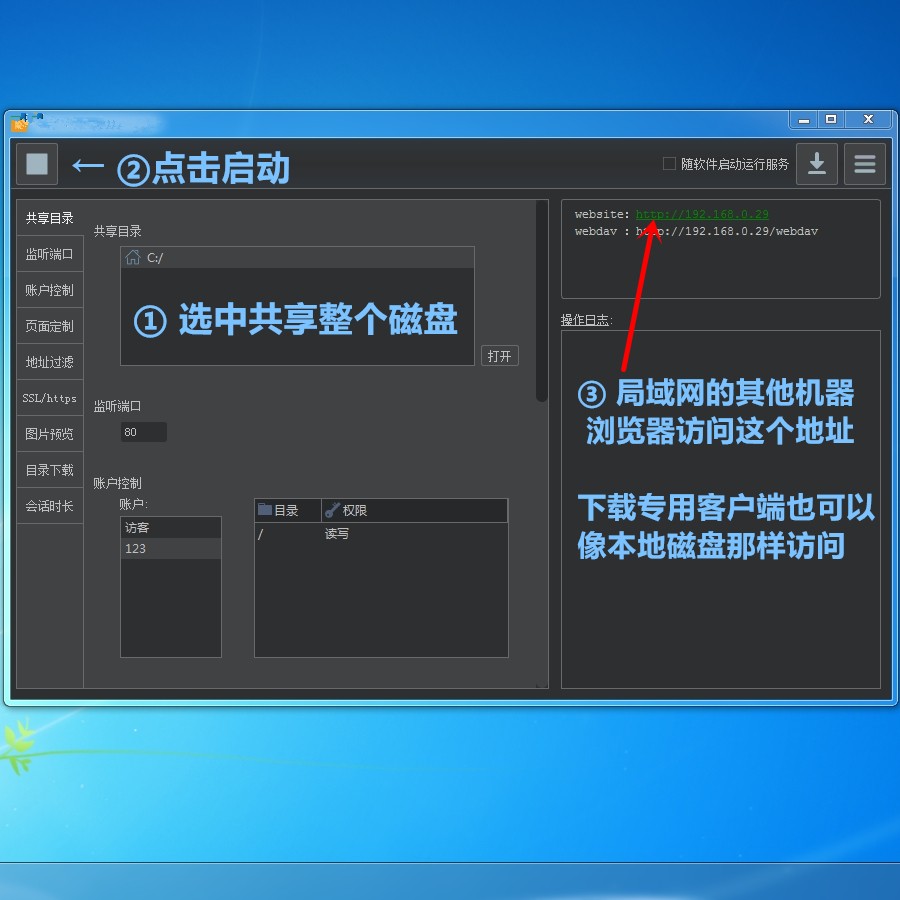The height and width of the screenshot is (900, 900).
Task: Click the back arrow icon
Action: tap(87, 166)
